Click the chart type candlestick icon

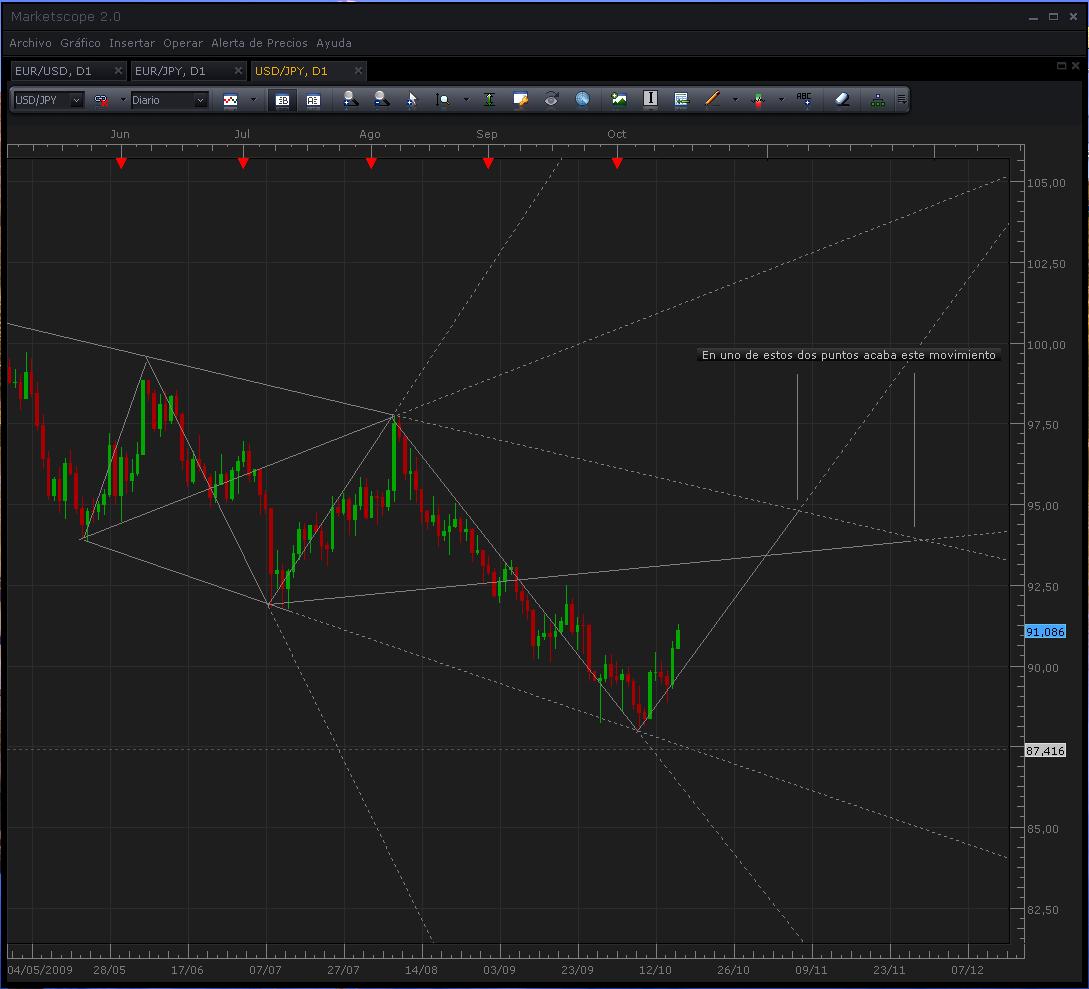[x=231, y=100]
